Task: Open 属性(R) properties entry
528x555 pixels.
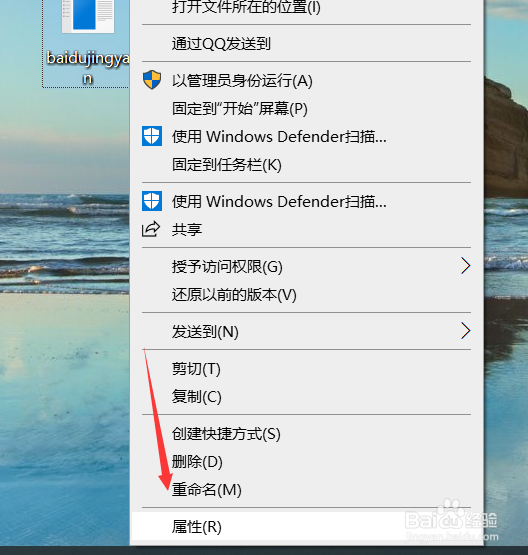Action: point(306,526)
